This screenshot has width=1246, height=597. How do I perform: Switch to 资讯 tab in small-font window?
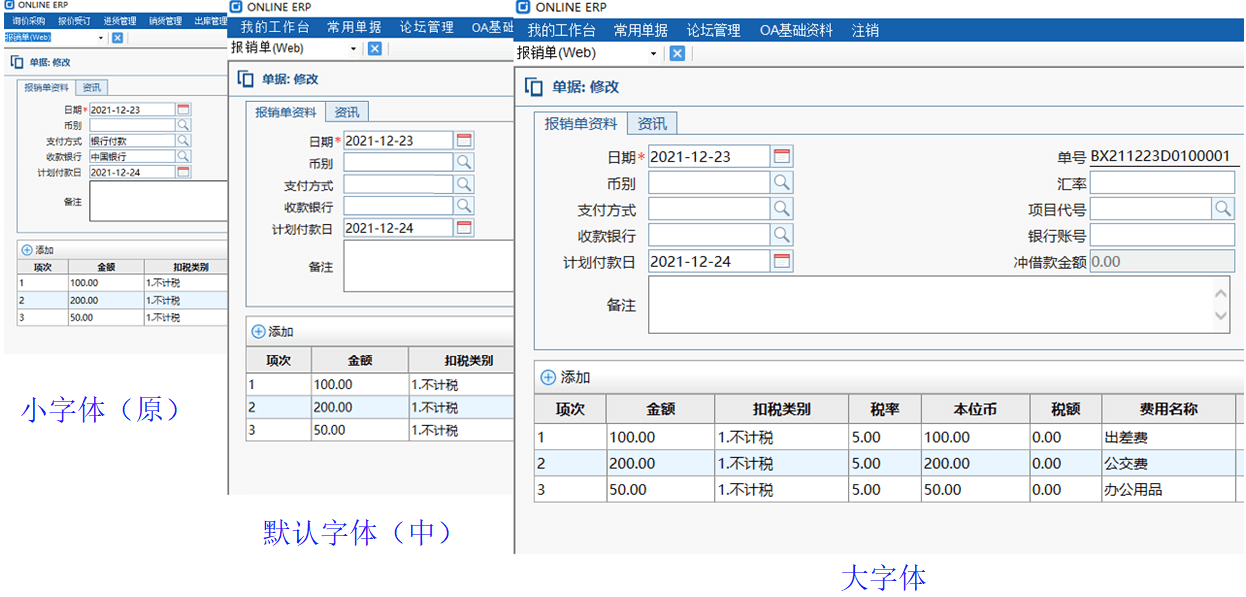[91, 87]
